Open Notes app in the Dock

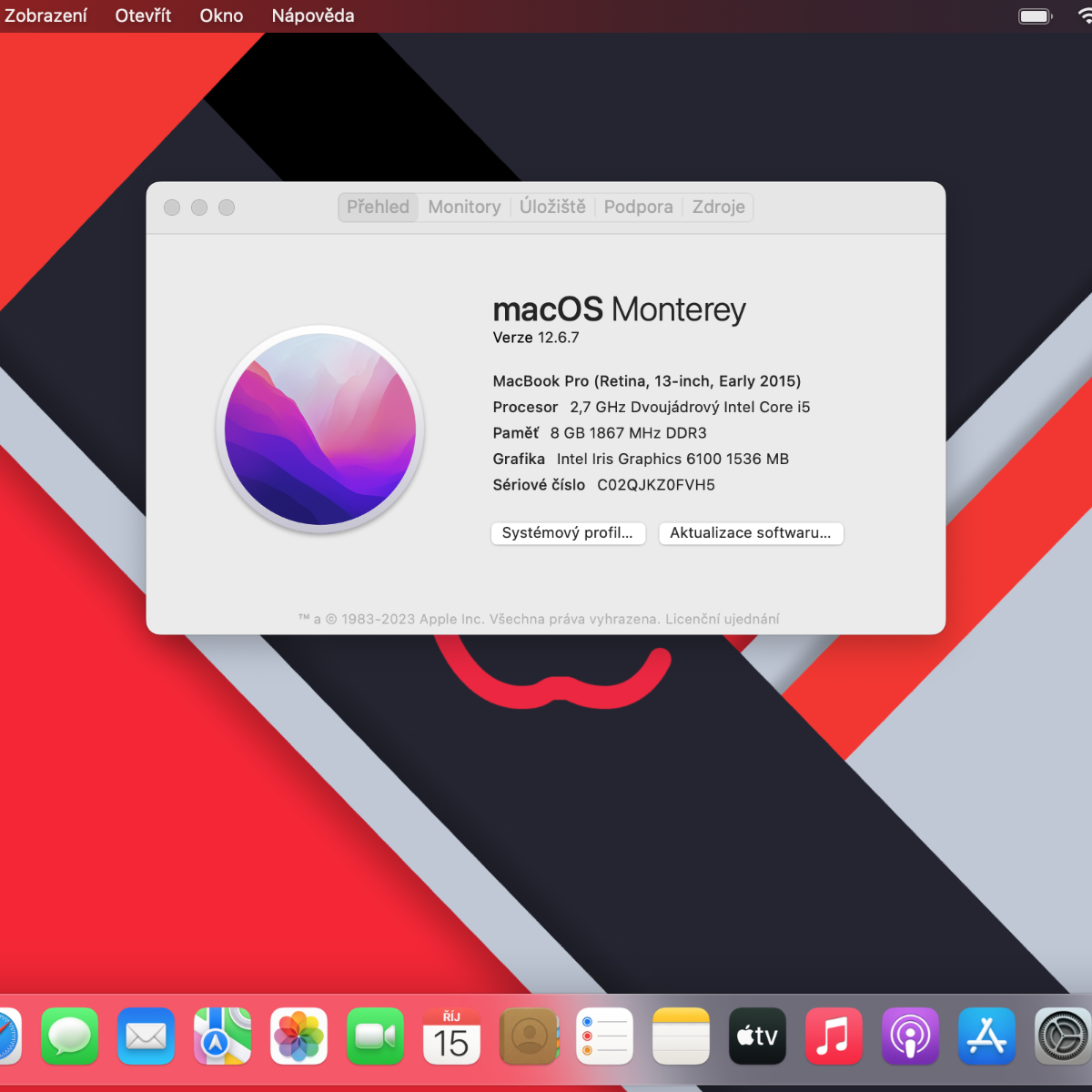click(681, 1036)
